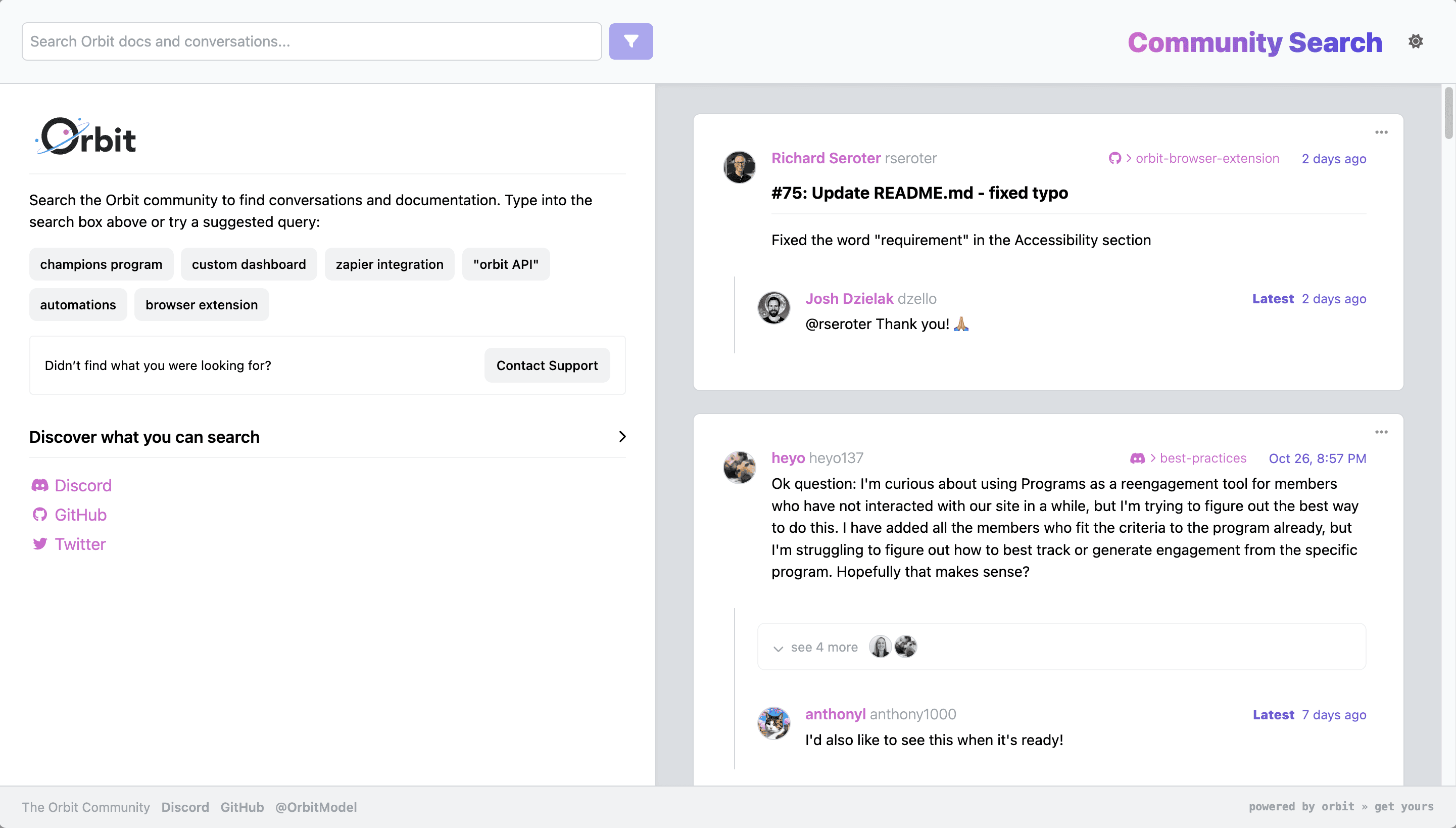
Task: Select the browser extension suggested query
Action: coord(202,305)
